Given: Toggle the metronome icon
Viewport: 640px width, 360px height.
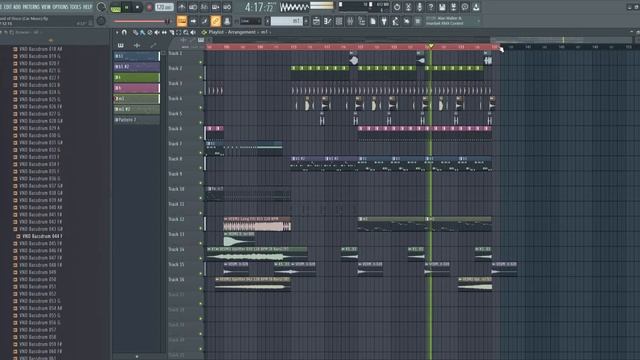Looking at the screenshot, I should click(182, 7).
